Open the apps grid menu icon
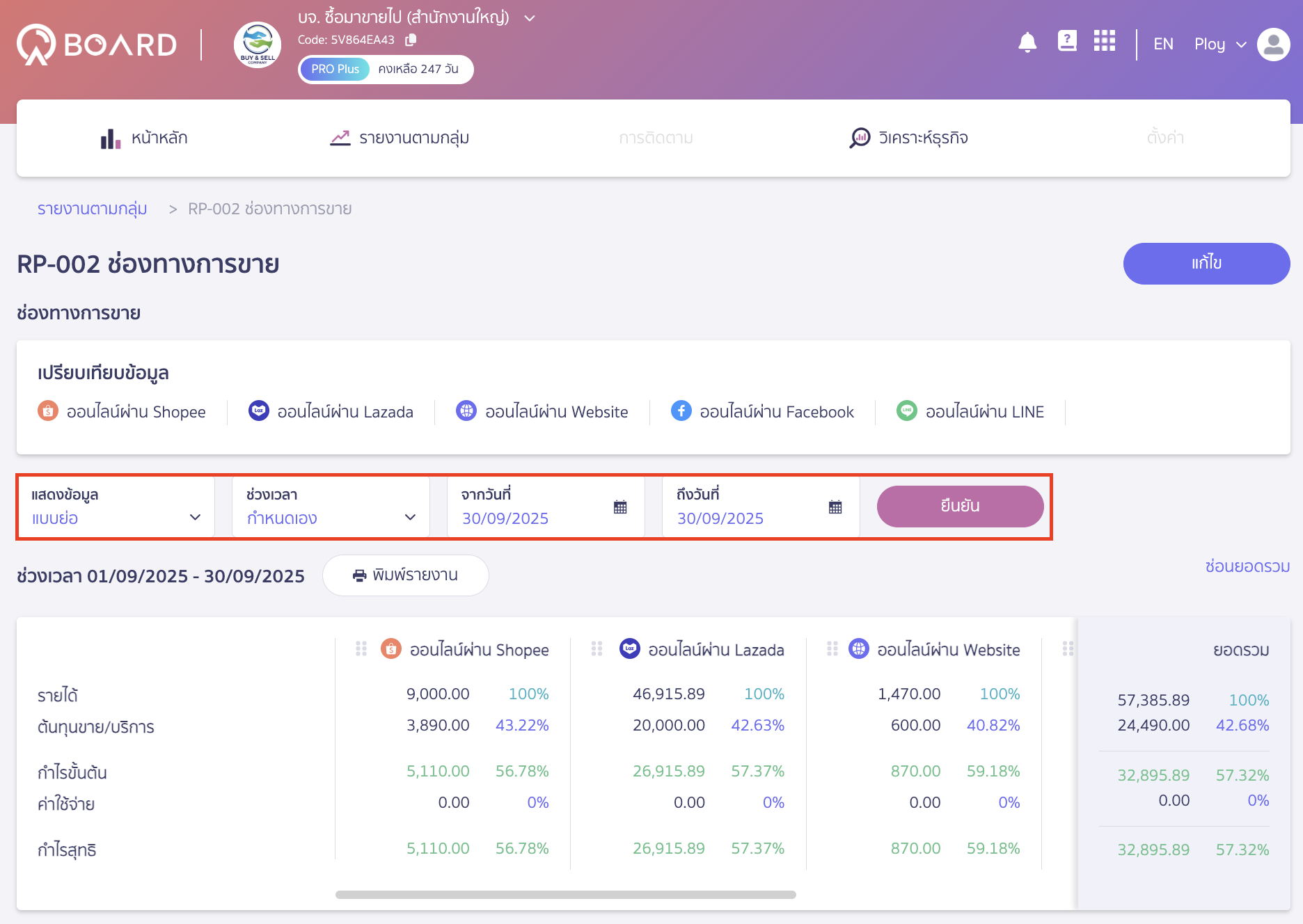1303x924 pixels. (x=1105, y=42)
